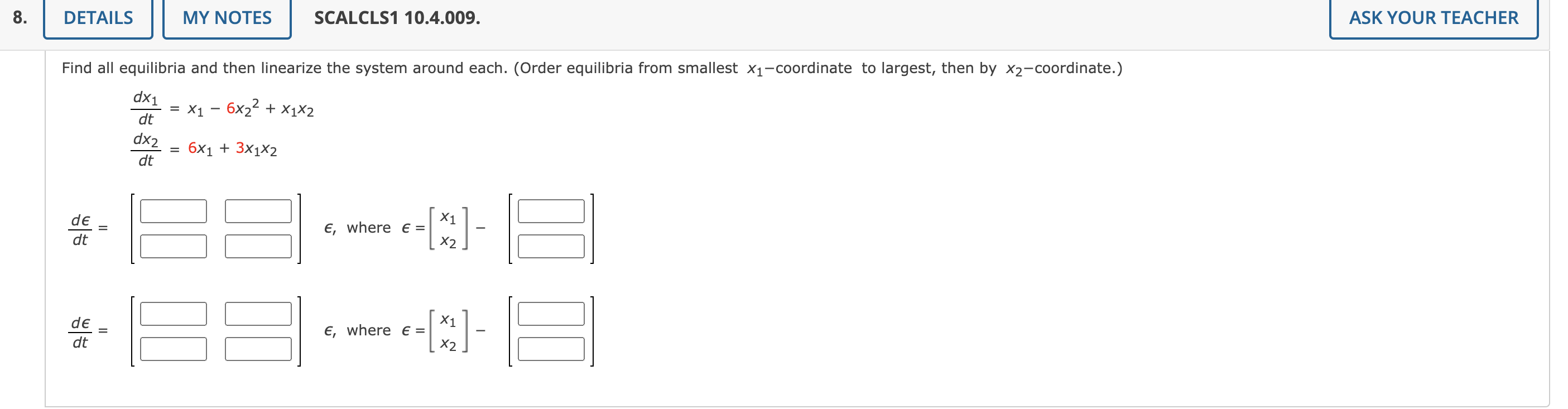Screen dimensions: 1568x409
Task: Click top-right entry of second Jacobian matrix
Action: click(x=258, y=315)
